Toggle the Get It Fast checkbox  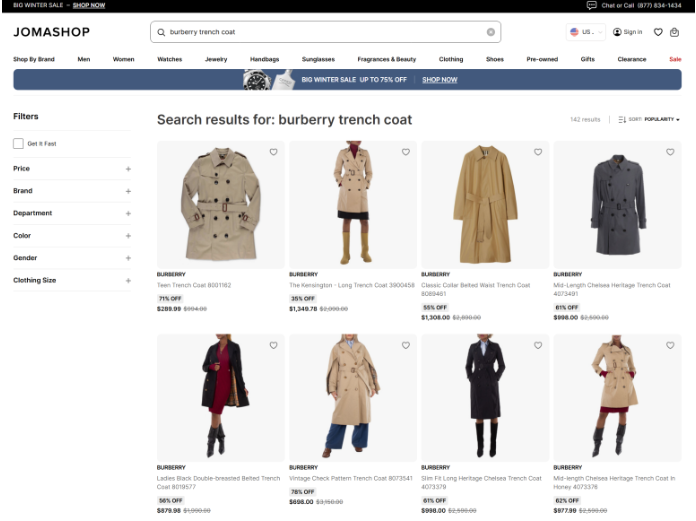pos(18,143)
